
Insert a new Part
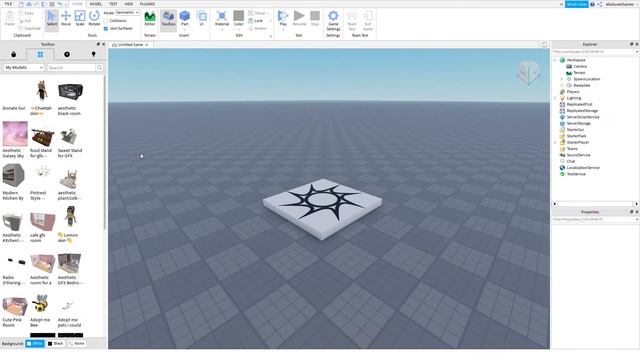click(184, 19)
